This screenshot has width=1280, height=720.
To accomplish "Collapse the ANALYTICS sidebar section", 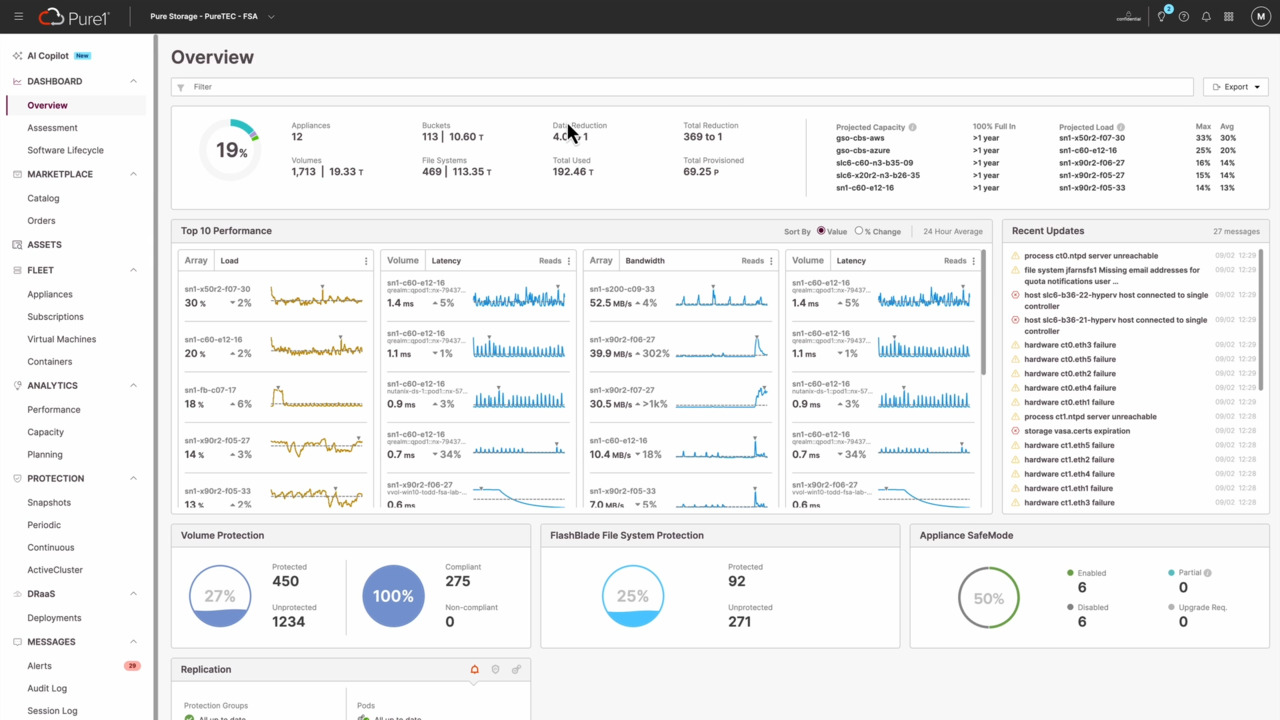I will 134,386.
